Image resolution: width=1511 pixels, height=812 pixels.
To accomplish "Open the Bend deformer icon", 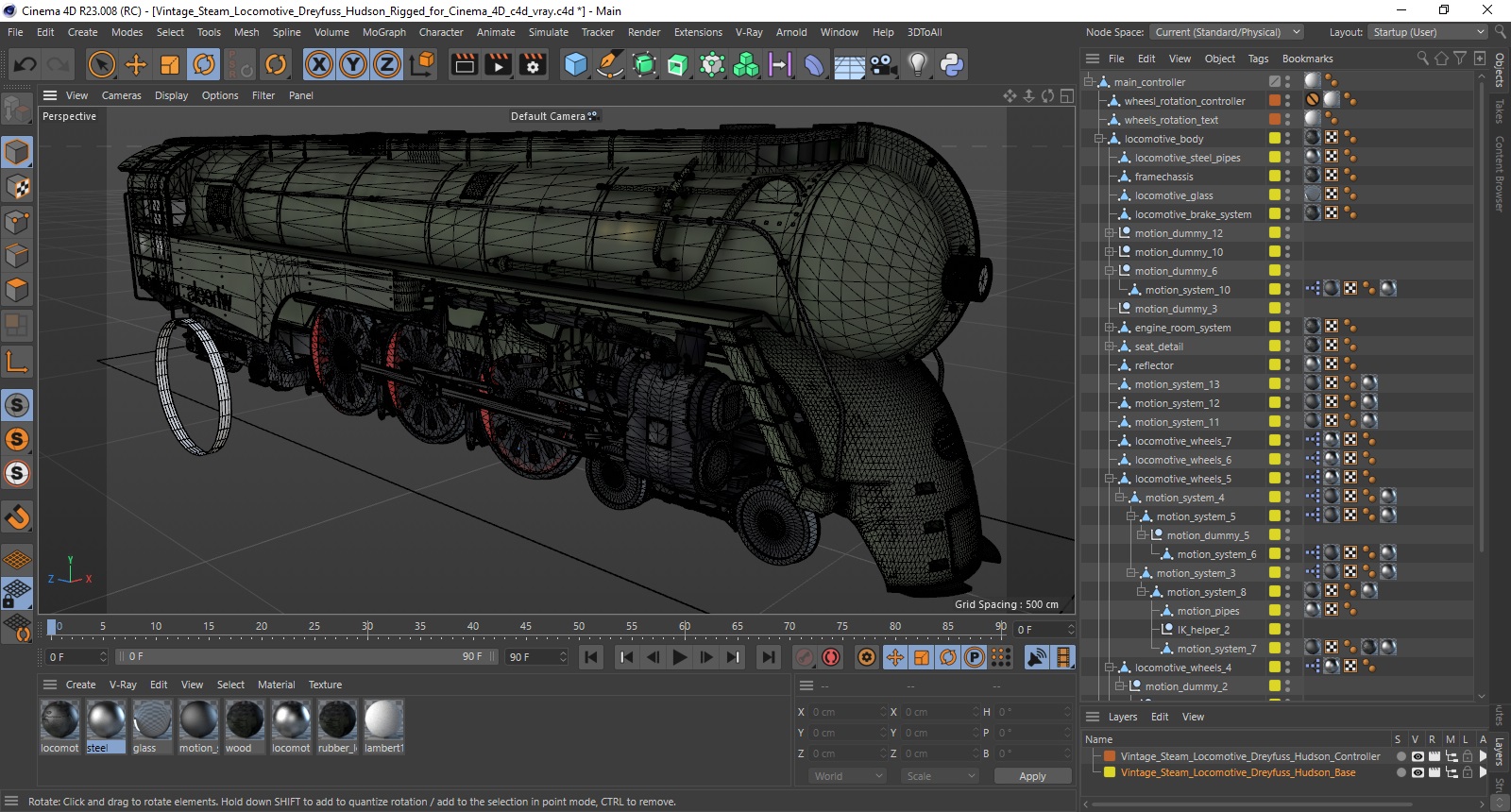I will [814, 64].
